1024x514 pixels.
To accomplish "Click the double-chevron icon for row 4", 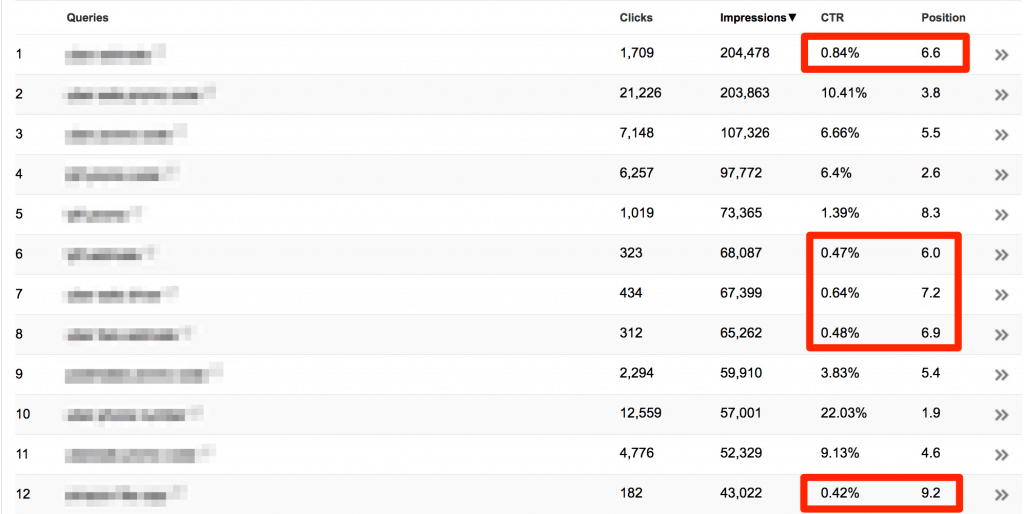I will [x=1001, y=175].
